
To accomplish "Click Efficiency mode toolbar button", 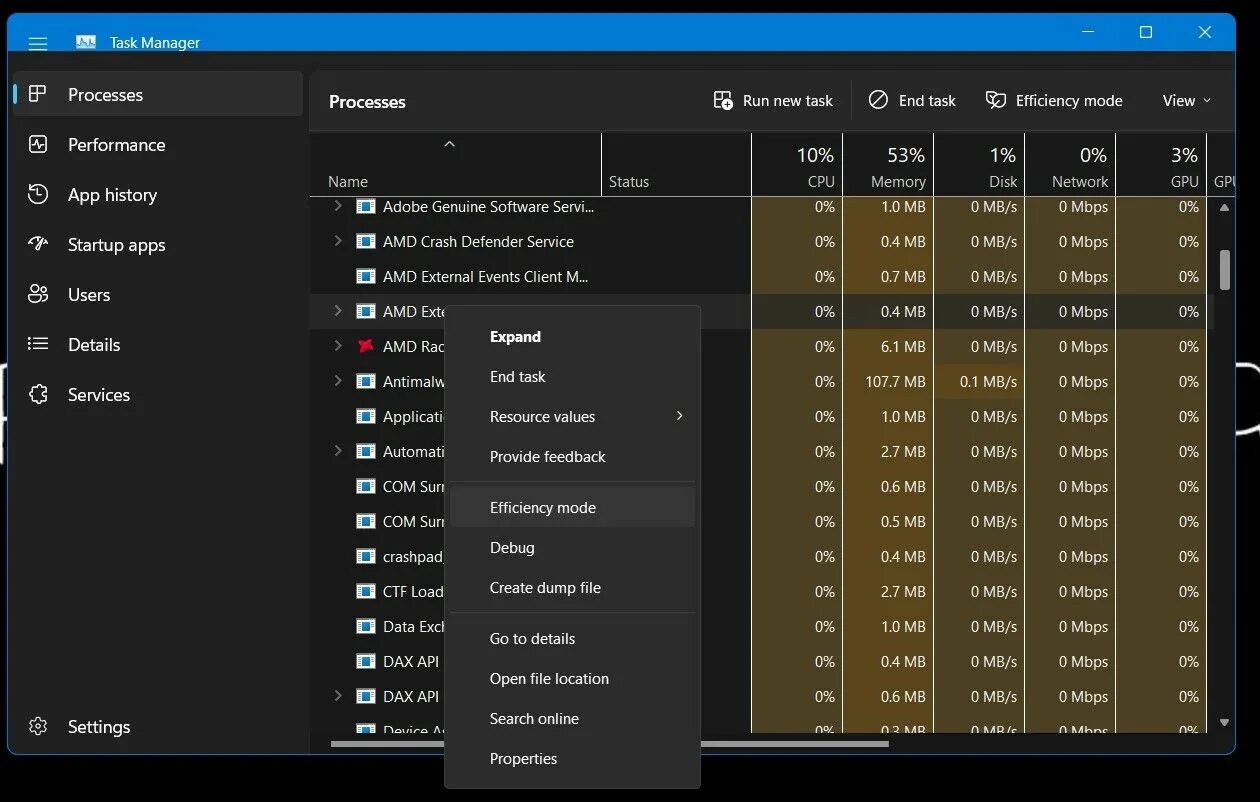I will (1054, 100).
